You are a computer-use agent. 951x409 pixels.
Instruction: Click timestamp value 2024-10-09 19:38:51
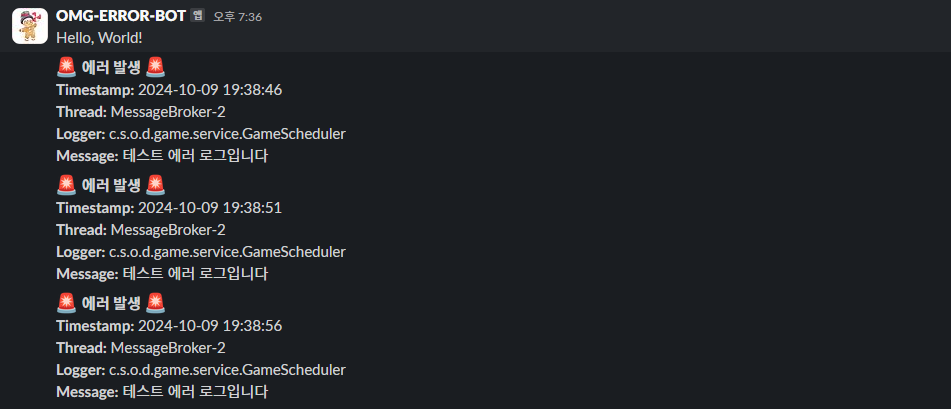(x=210, y=208)
